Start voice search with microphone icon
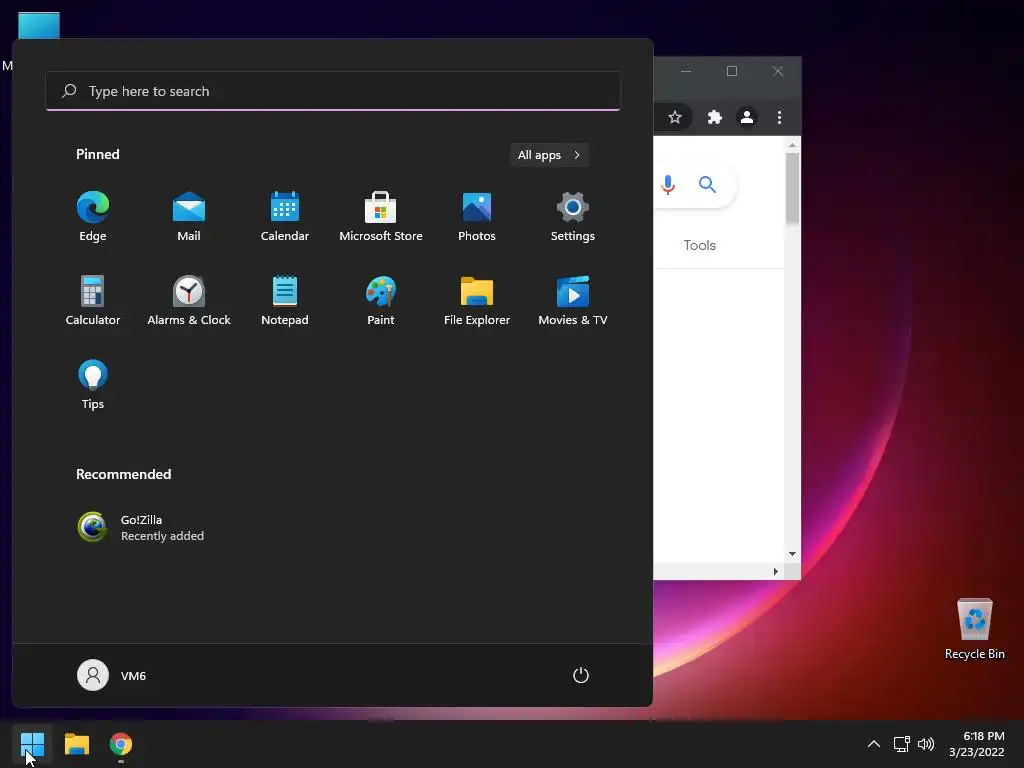The height and width of the screenshot is (768, 1024). [x=667, y=185]
